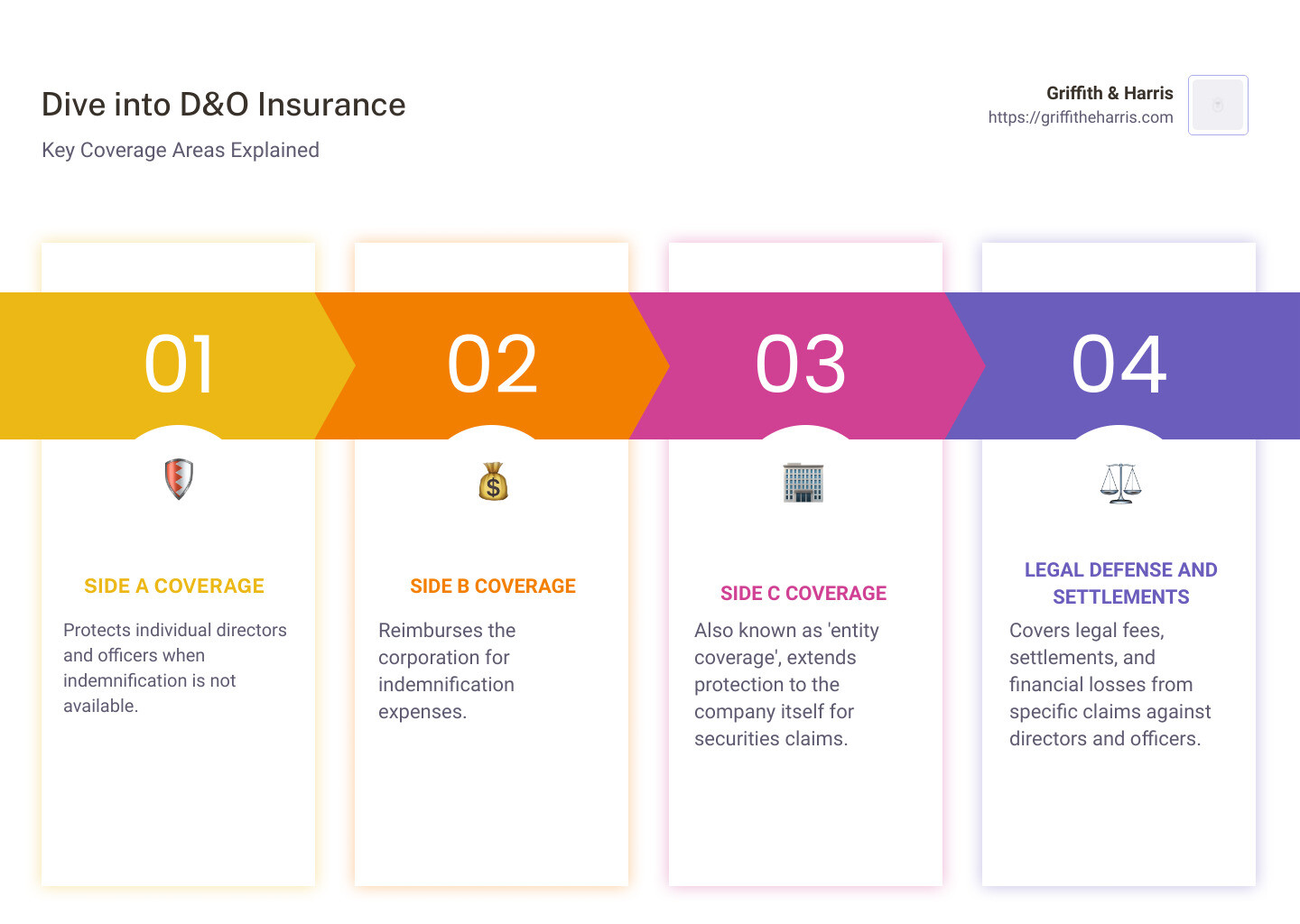The image size is (1300, 924).
Task: Click the SIDE C COVERAGE heading
Action: pyautogui.click(x=803, y=593)
